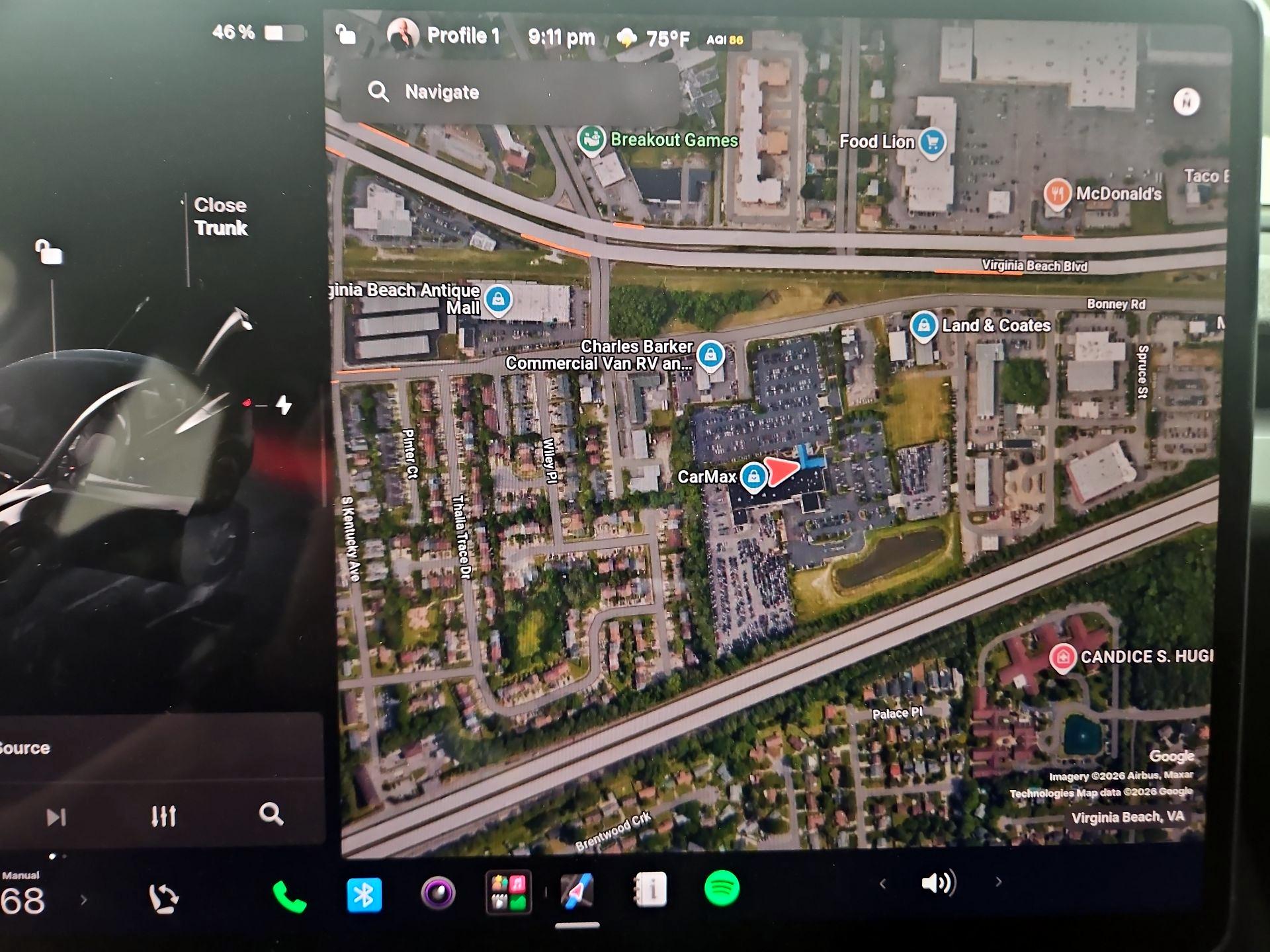
Task: Select the Land & Coates pin
Action: (x=923, y=325)
